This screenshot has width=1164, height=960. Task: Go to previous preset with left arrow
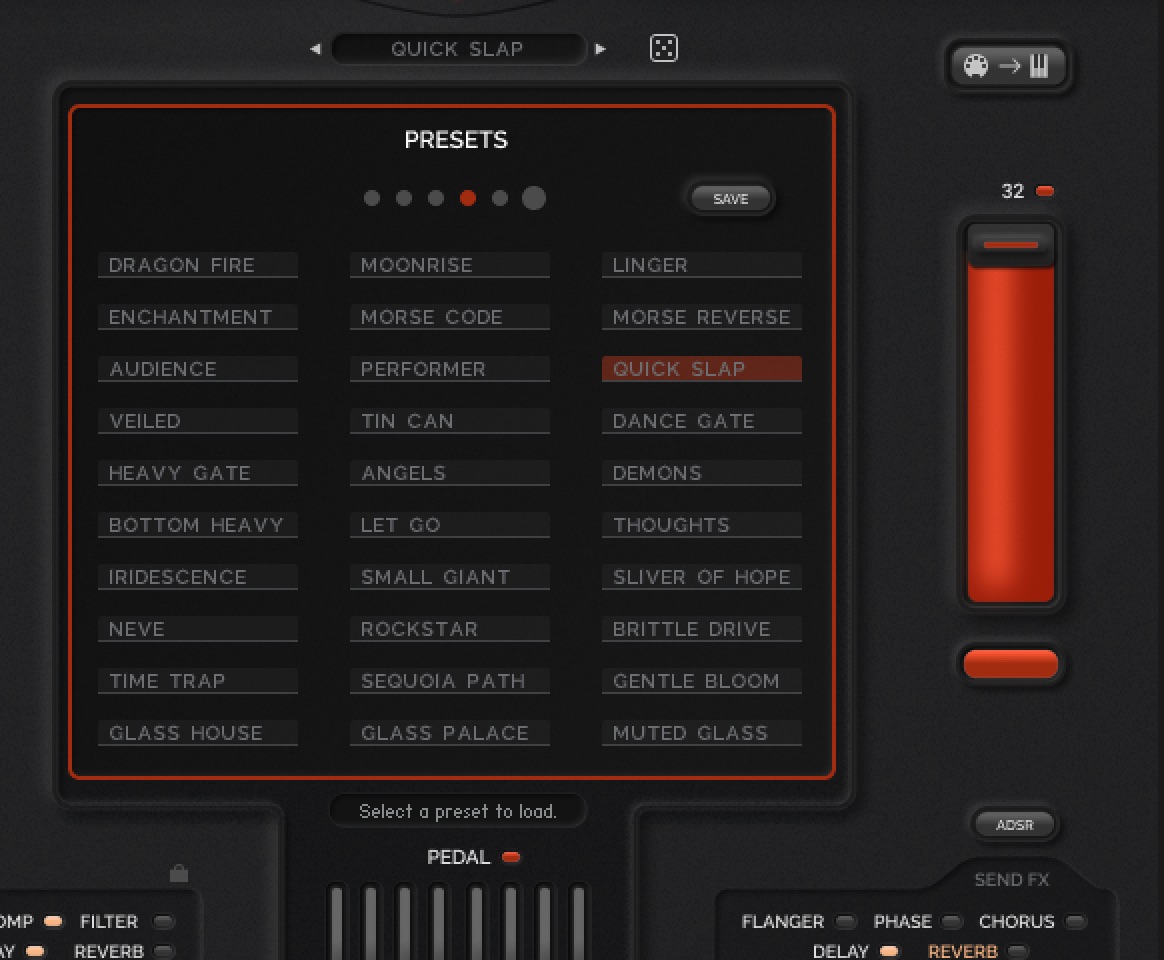click(315, 49)
